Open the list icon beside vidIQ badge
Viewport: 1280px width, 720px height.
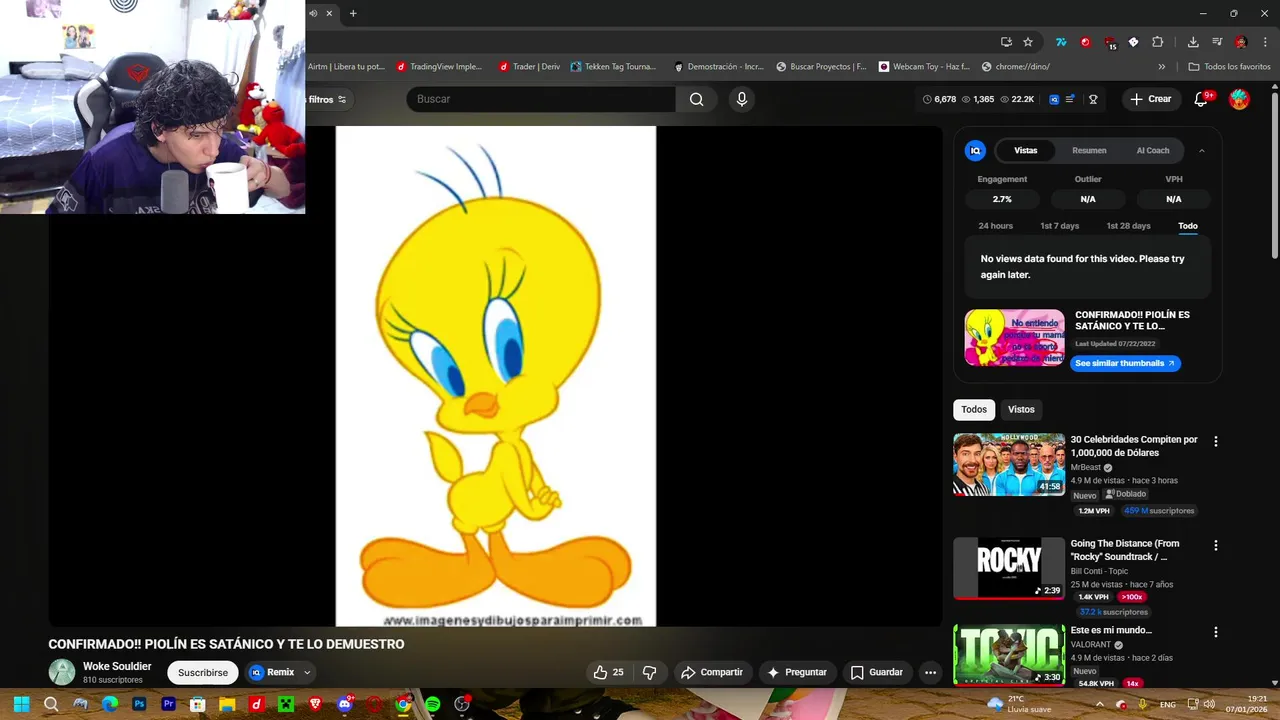1070,99
